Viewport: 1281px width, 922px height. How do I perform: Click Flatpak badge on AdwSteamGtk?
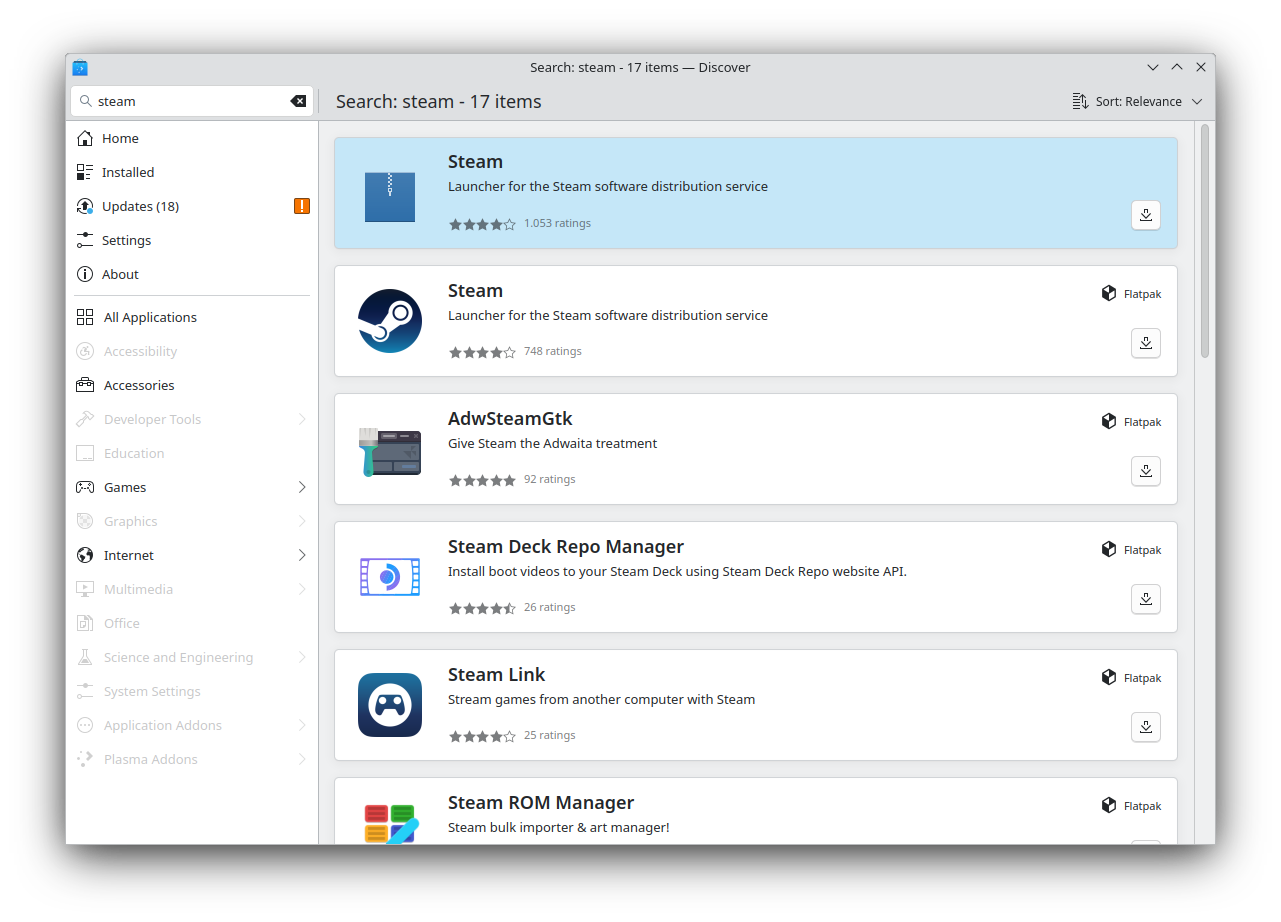(x=1131, y=422)
